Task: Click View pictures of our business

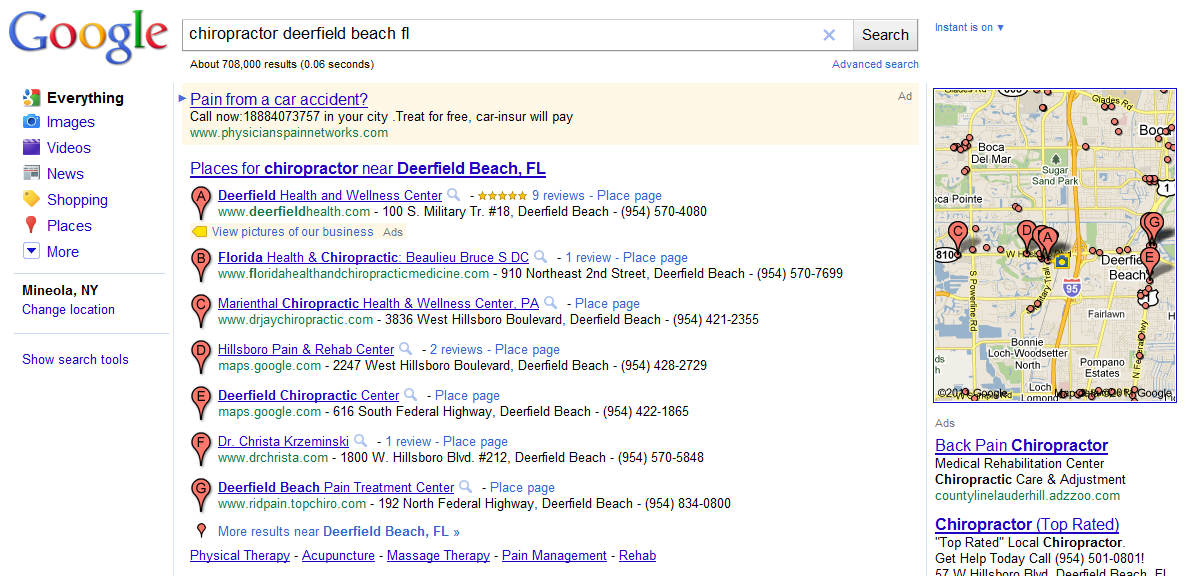Action: pyautogui.click(x=292, y=232)
